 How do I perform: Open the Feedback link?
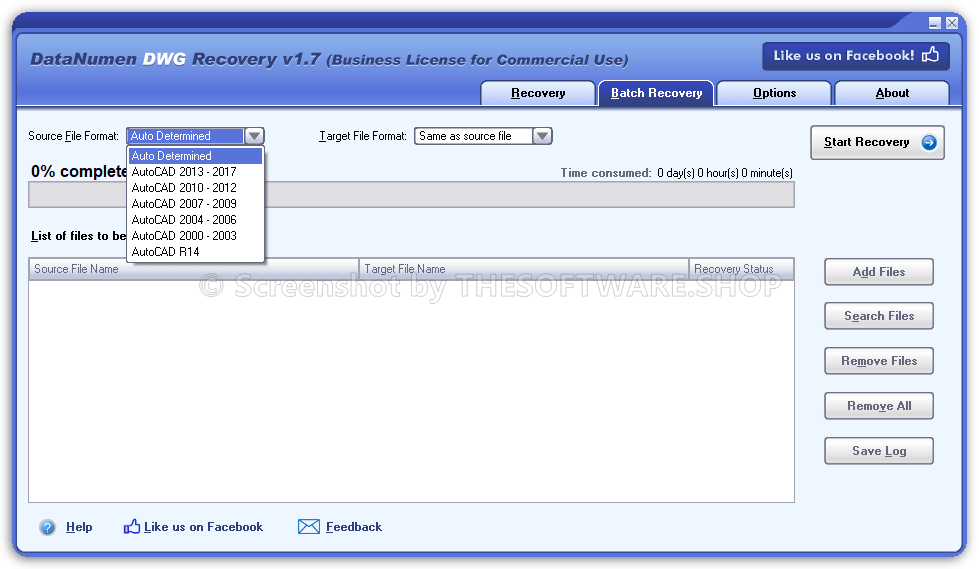click(353, 527)
